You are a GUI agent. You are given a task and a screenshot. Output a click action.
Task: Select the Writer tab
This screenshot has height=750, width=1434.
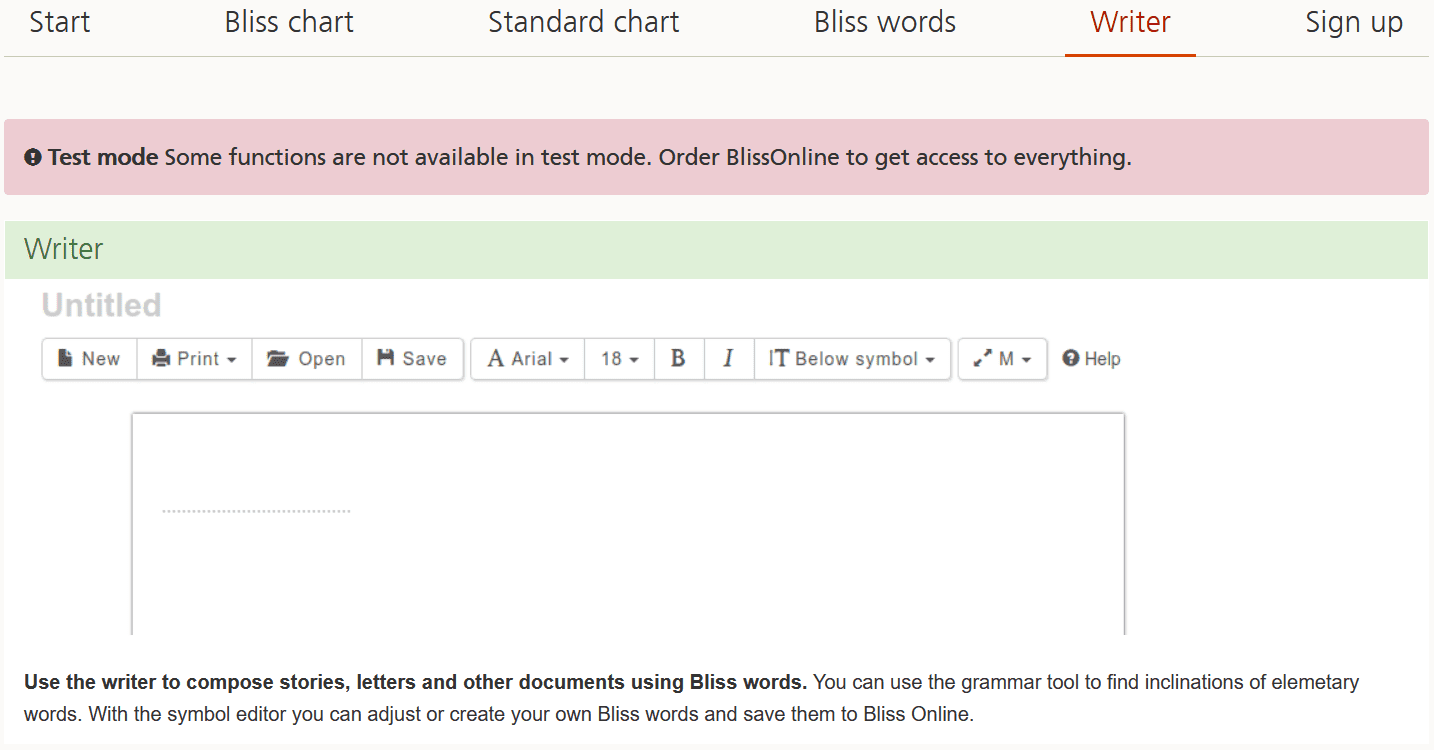pyautogui.click(x=1130, y=23)
